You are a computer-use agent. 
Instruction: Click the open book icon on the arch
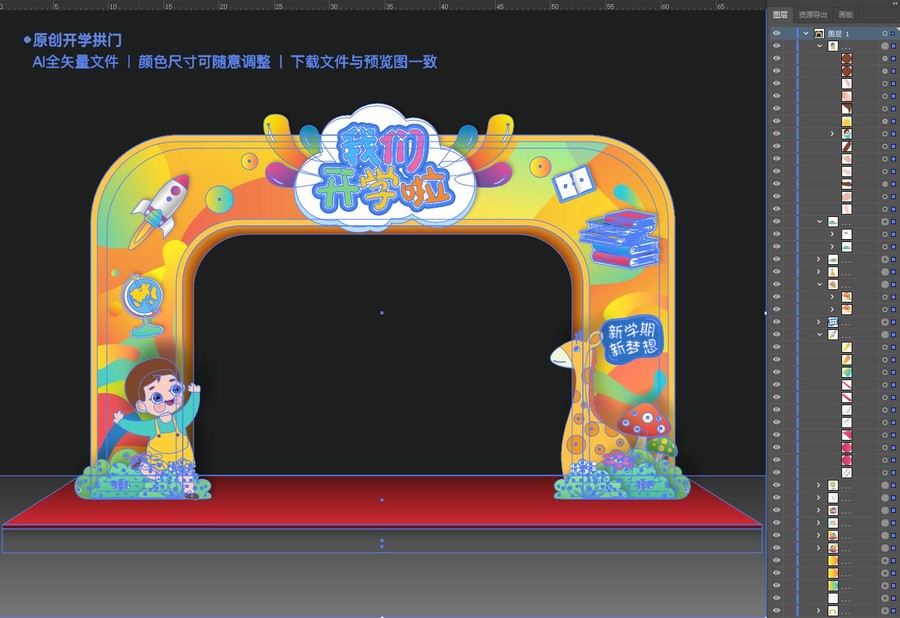pos(574,184)
